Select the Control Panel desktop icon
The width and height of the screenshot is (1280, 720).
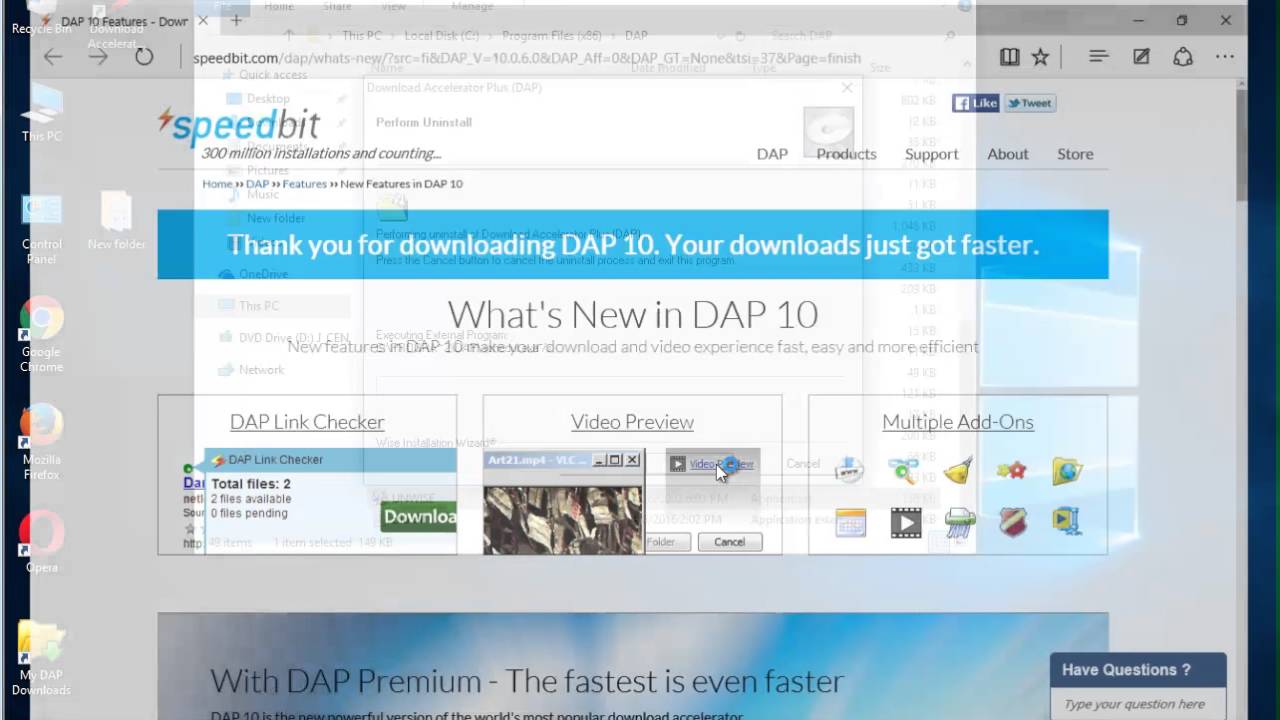(x=41, y=229)
